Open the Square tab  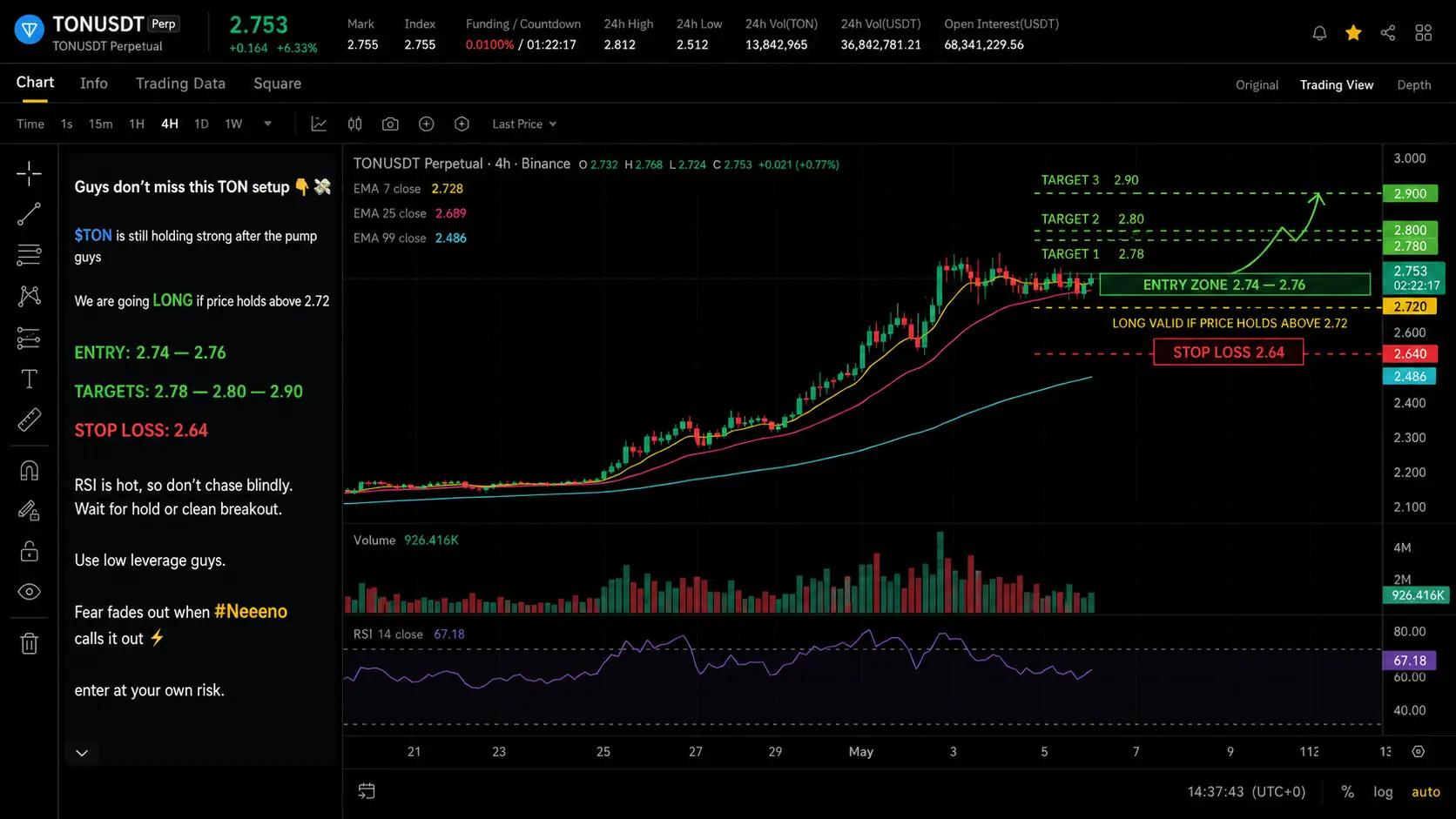coord(277,84)
